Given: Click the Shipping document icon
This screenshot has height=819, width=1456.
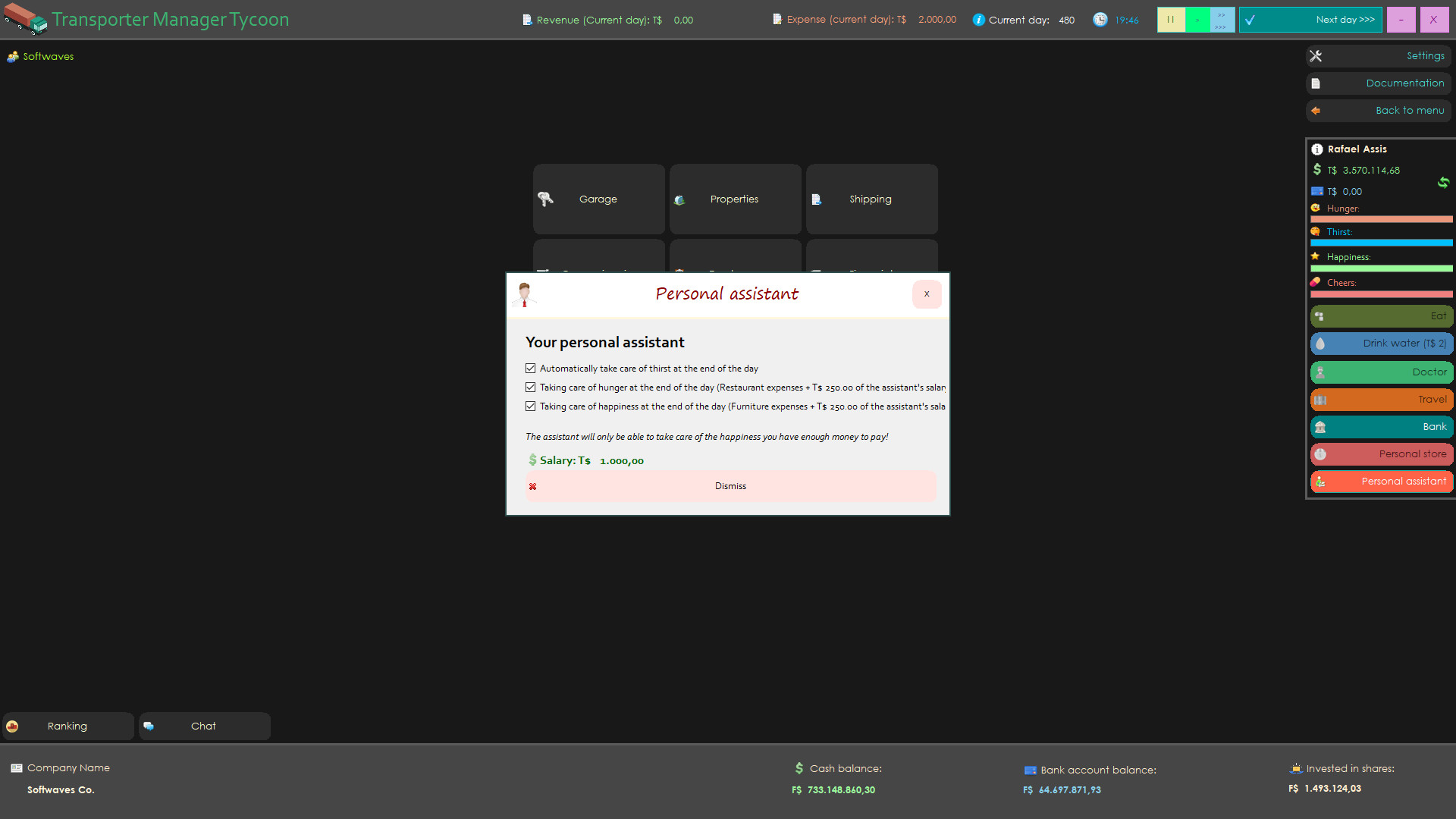Looking at the screenshot, I should [817, 199].
